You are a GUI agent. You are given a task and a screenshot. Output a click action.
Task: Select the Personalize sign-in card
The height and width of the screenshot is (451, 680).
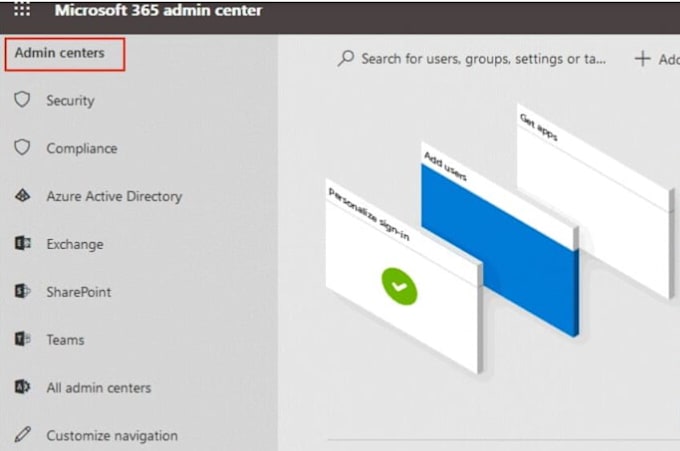tap(404, 276)
